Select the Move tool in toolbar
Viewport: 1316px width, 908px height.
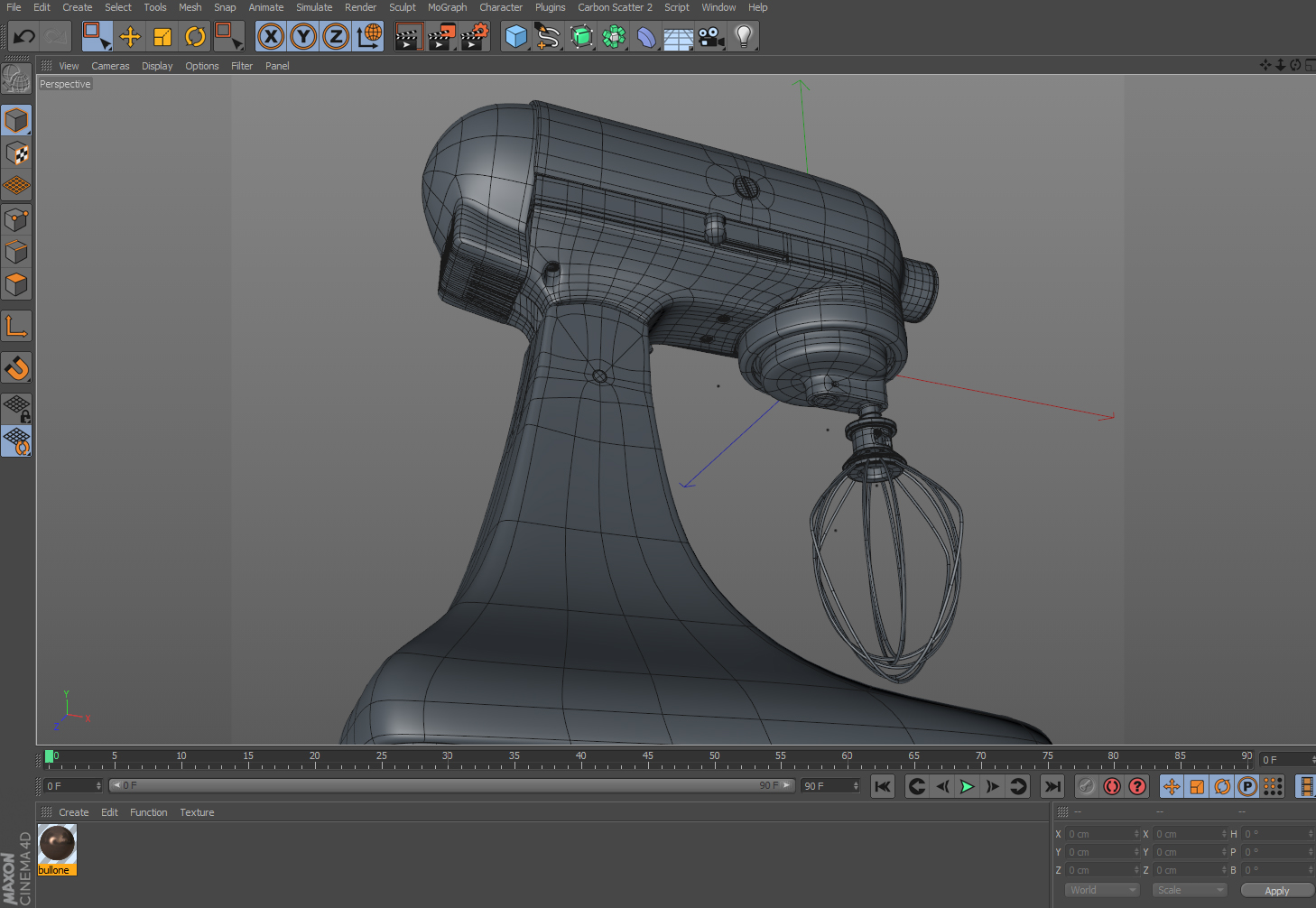click(130, 37)
